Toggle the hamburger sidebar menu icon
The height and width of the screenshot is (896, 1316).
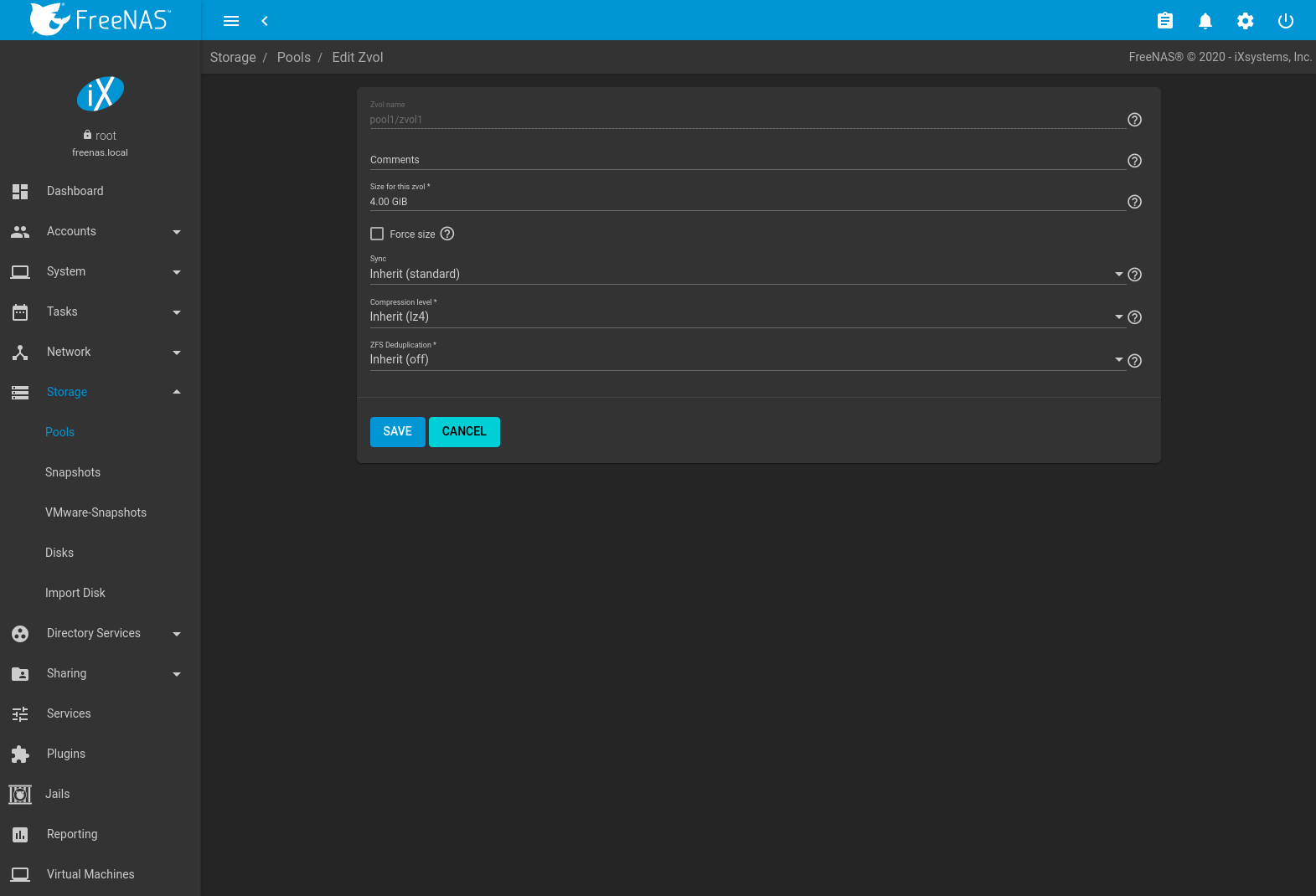click(x=231, y=21)
